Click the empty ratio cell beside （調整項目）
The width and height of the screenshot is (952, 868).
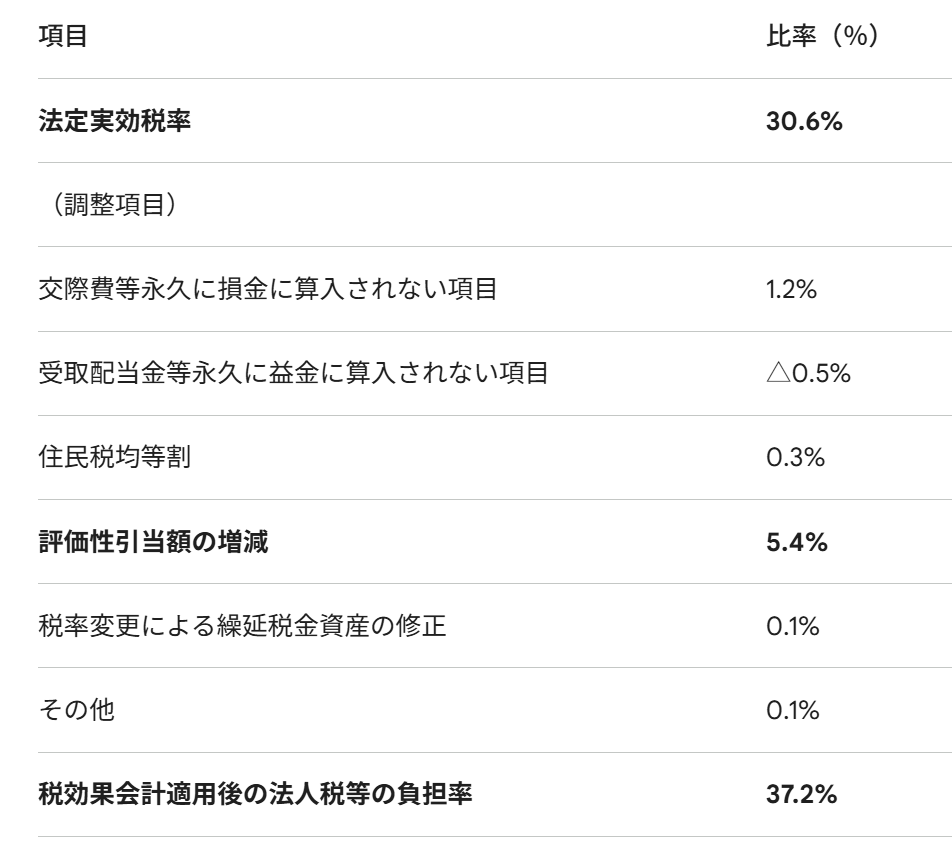820,206
